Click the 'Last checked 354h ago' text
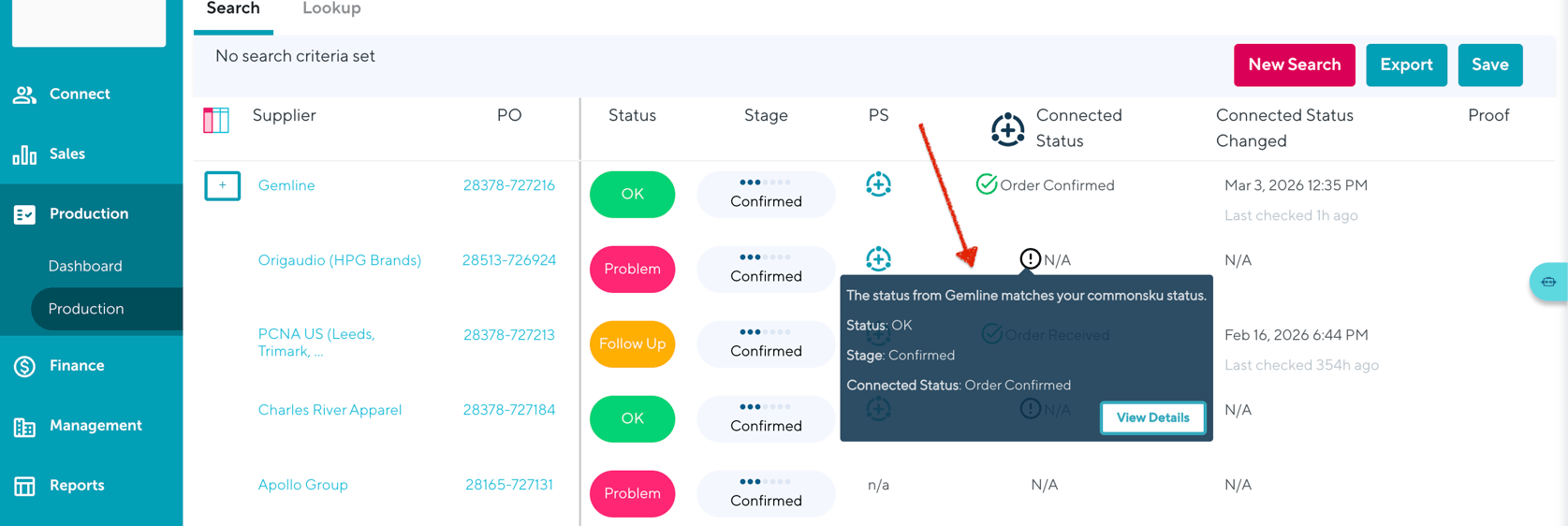This screenshot has width=1568, height=526. click(1301, 365)
